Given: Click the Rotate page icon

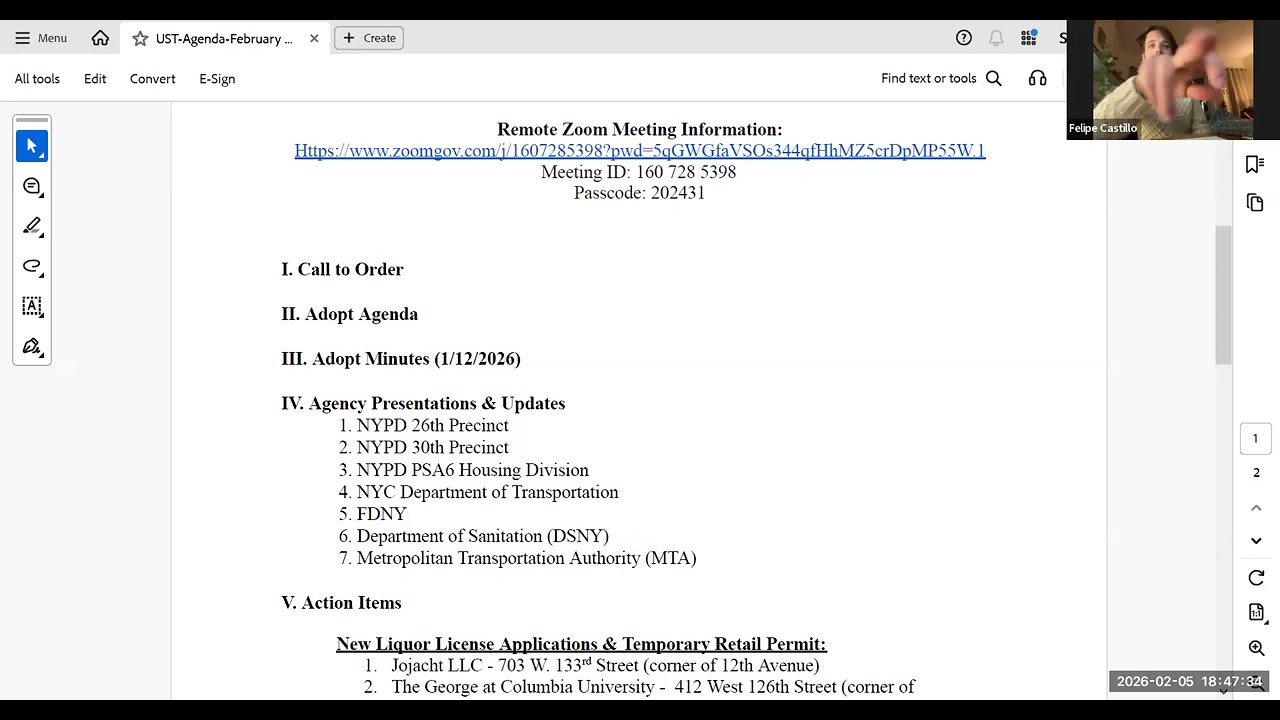Looking at the screenshot, I should click(1256, 578).
